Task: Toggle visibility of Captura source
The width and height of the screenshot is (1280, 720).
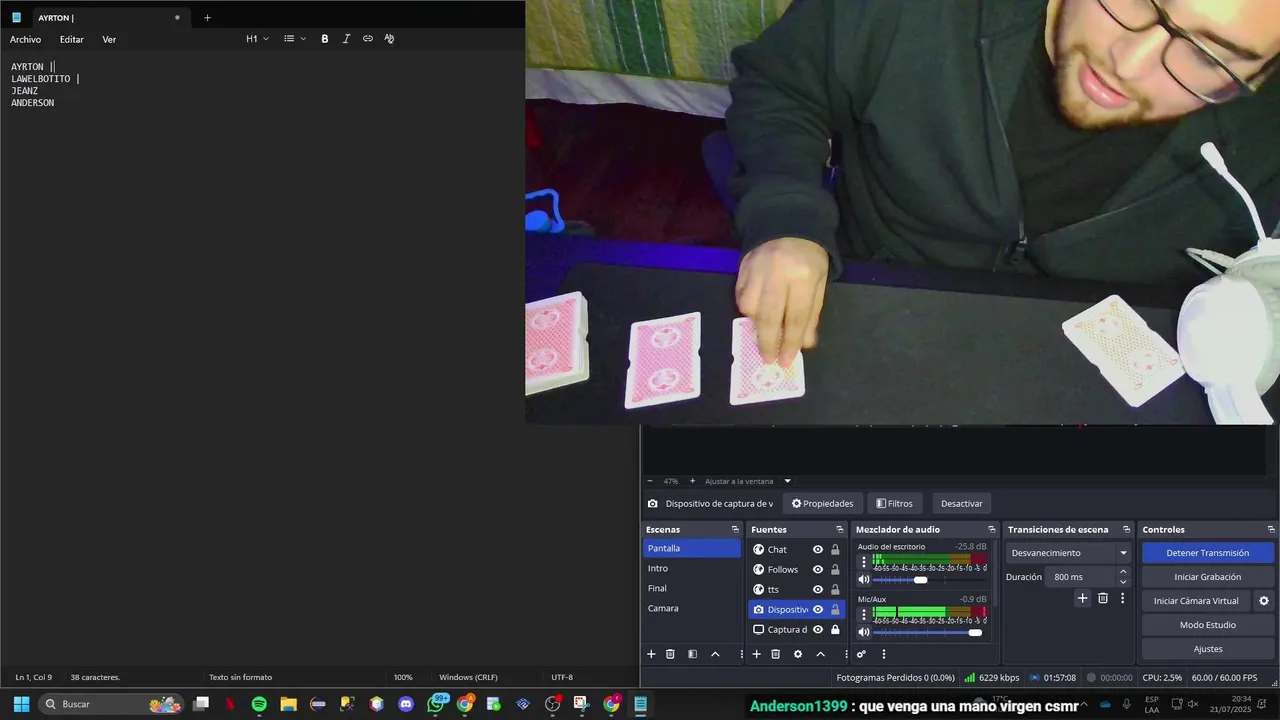Action: point(818,630)
